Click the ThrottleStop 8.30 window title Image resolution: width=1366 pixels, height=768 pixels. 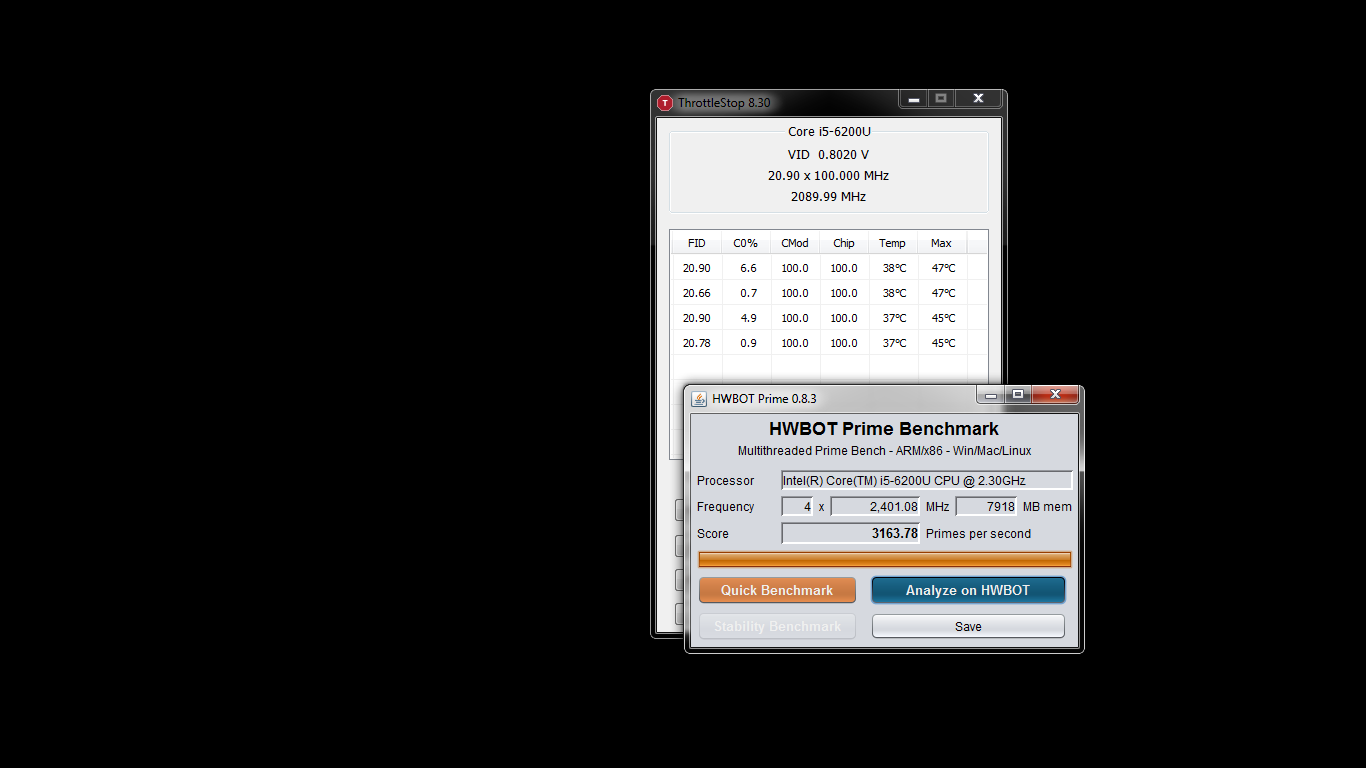point(724,103)
